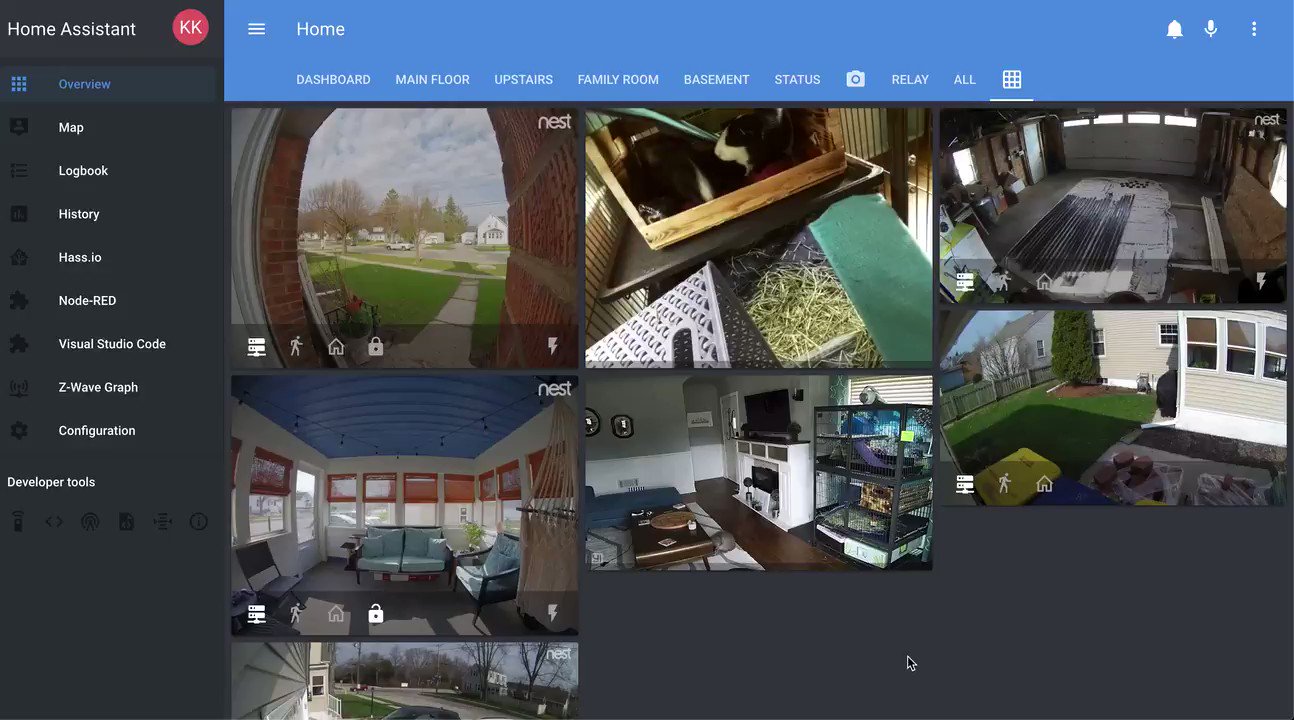
Task: Click the Z-Wave Graph antenna icon
Action: pos(19,387)
